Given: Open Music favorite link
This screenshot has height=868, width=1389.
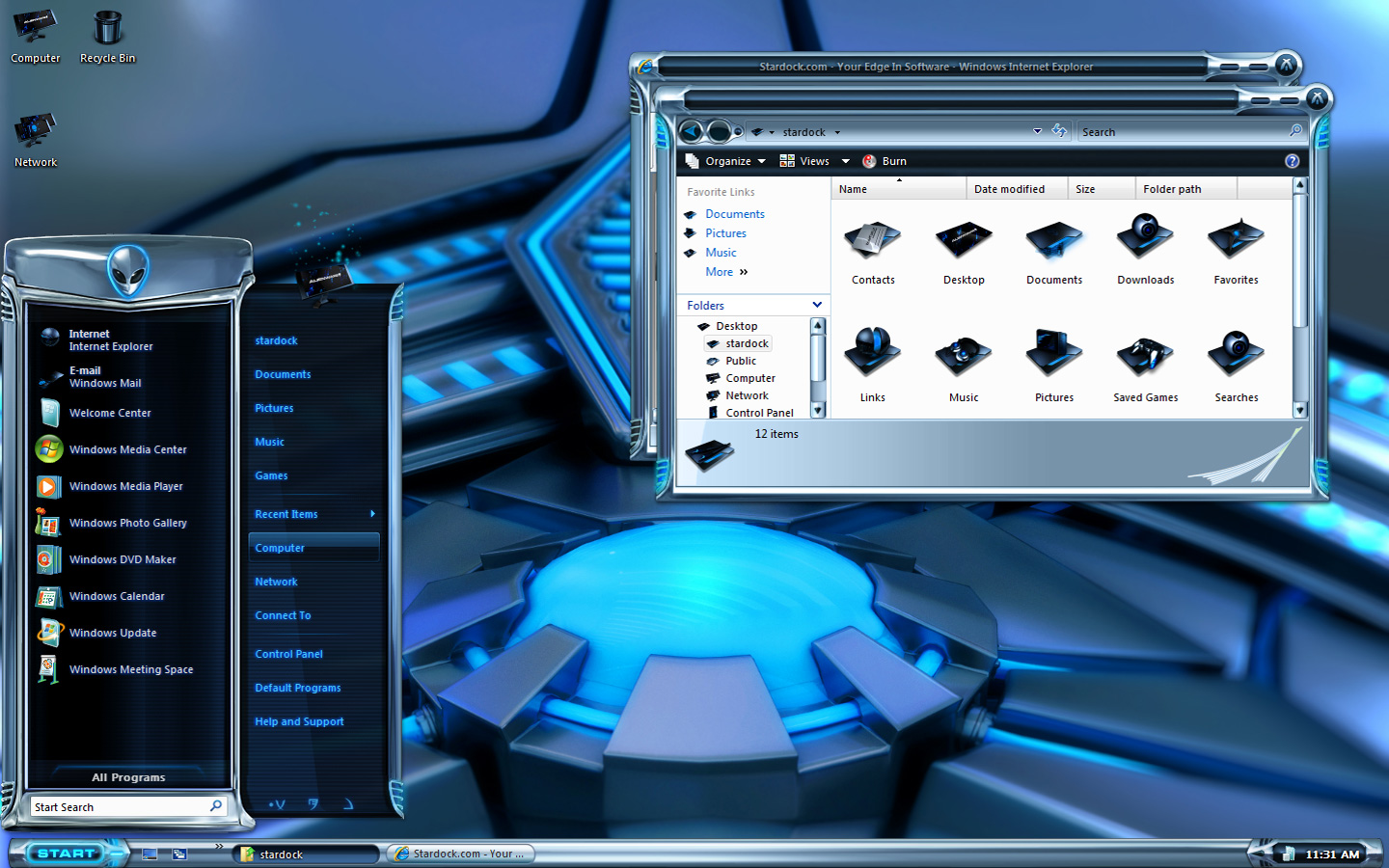Looking at the screenshot, I should pos(721,253).
